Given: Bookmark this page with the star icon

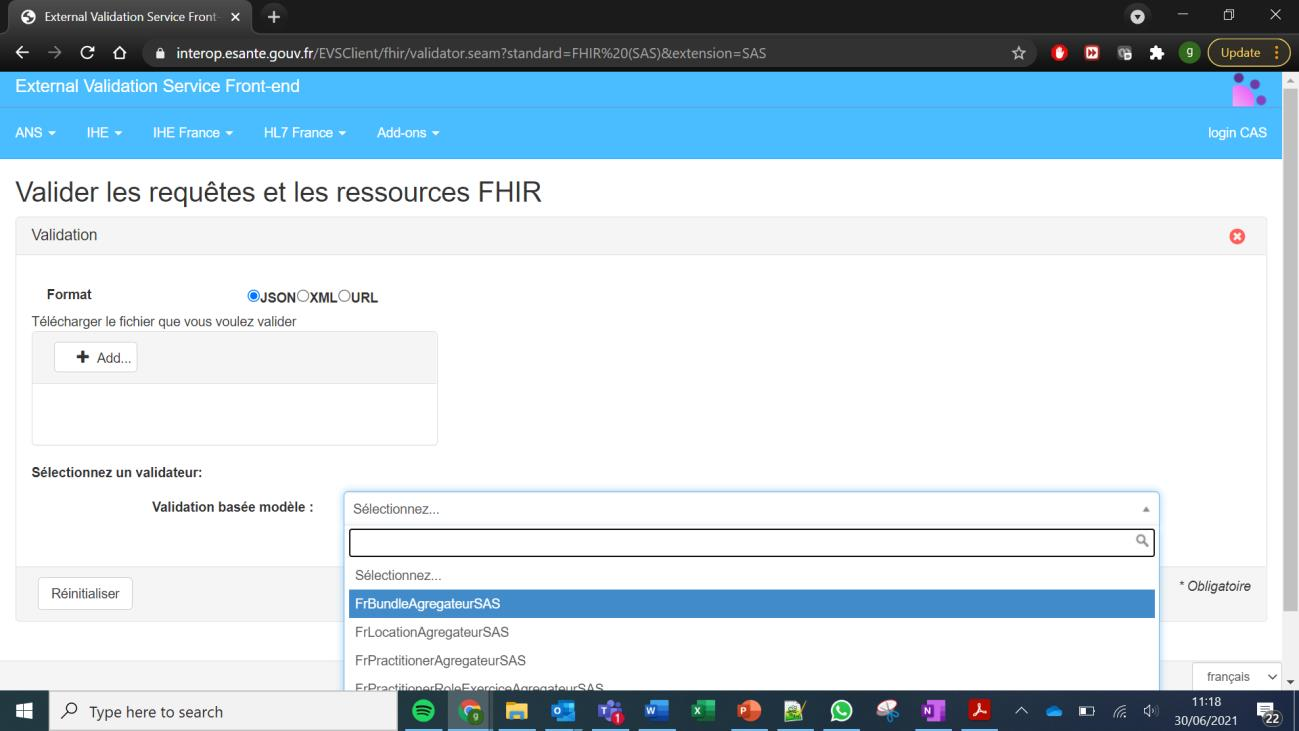Looking at the screenshot, I should tap(1019, 53).
